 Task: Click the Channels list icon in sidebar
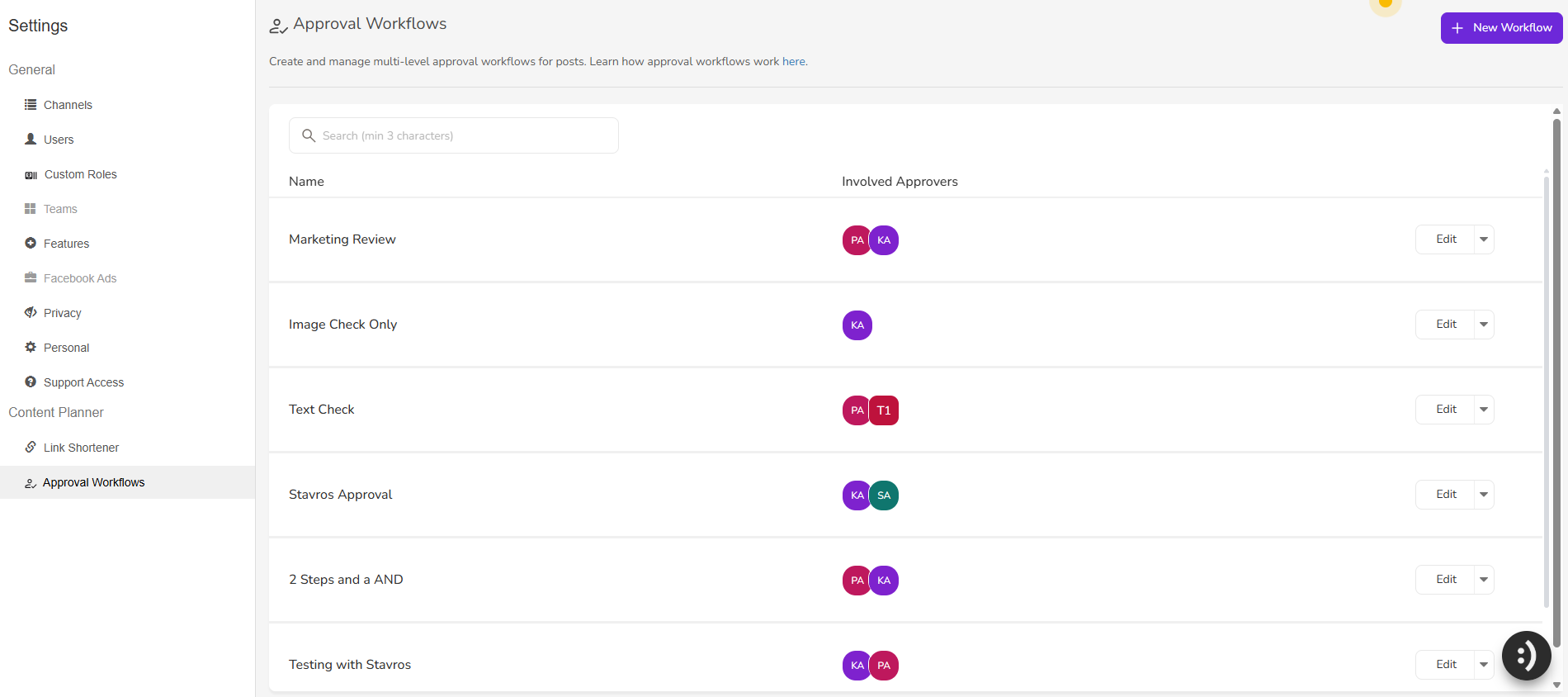[x=31, y=105]
